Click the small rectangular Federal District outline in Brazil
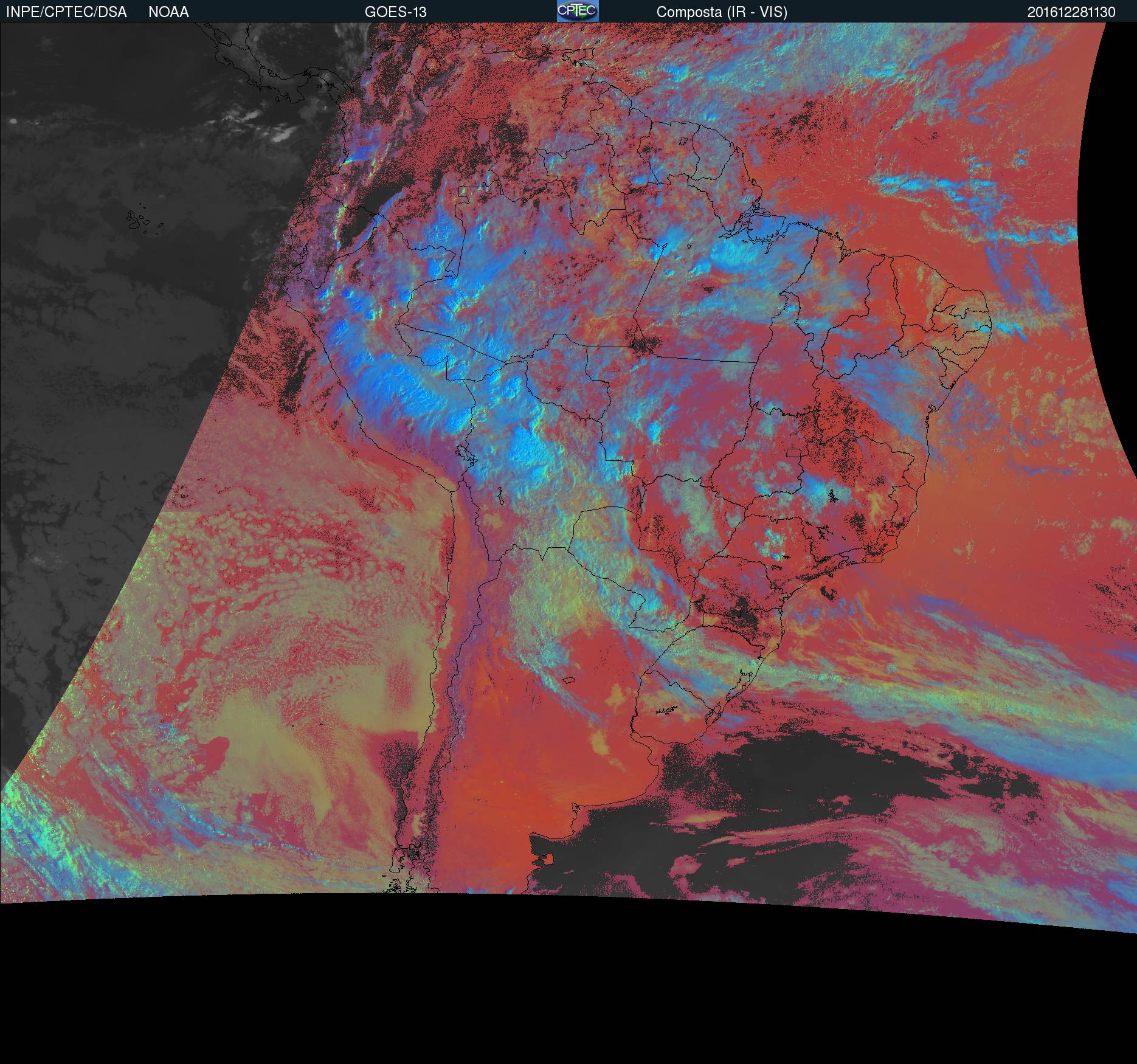Screen dimensions: 1137x1064 coord(793,452)
